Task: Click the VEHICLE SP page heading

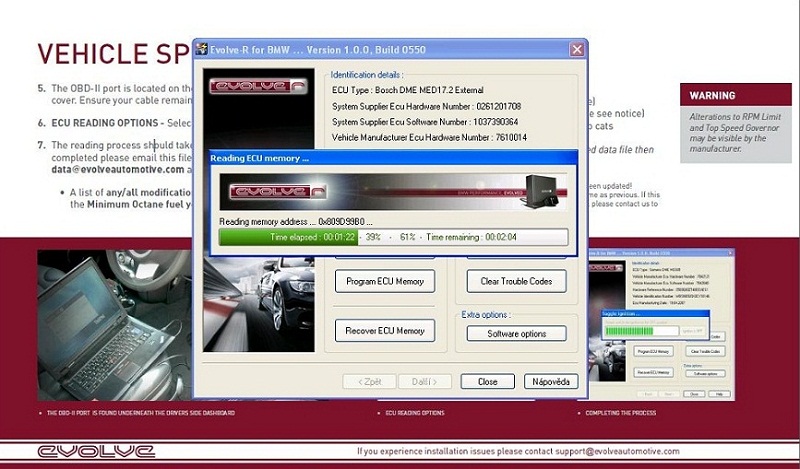Action: tap(113, 54)
